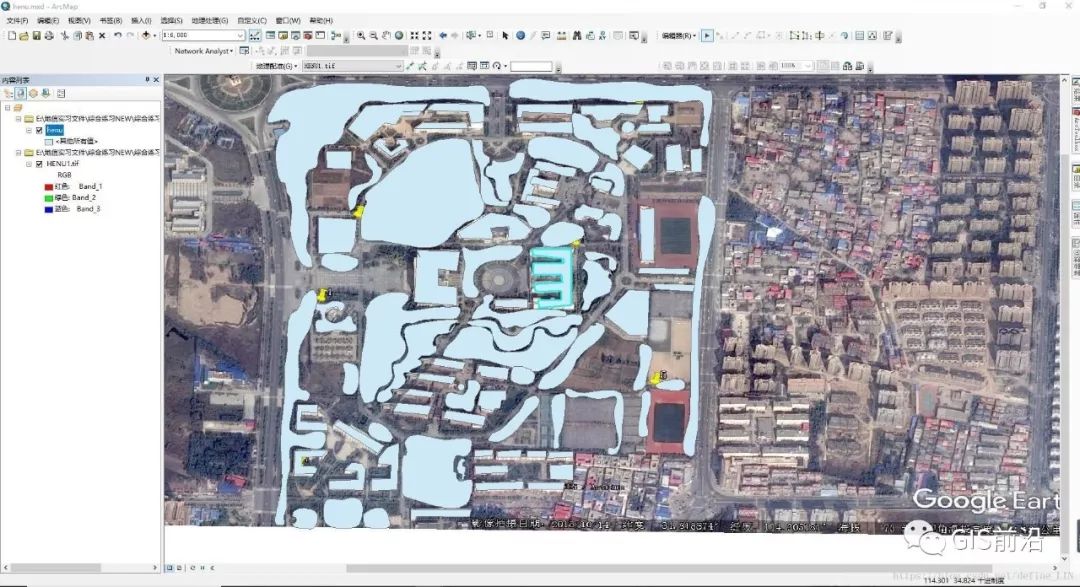Viewport: 1080px width, 587px height.
Task: Zoom to full extent globe
Action: [399, 35]
